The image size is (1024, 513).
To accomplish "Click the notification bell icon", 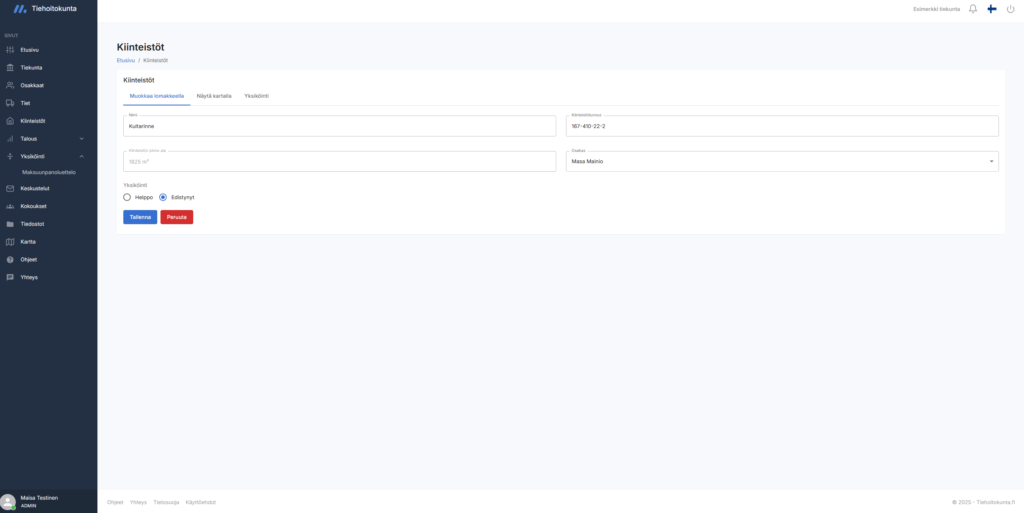I will click(973, 9).
